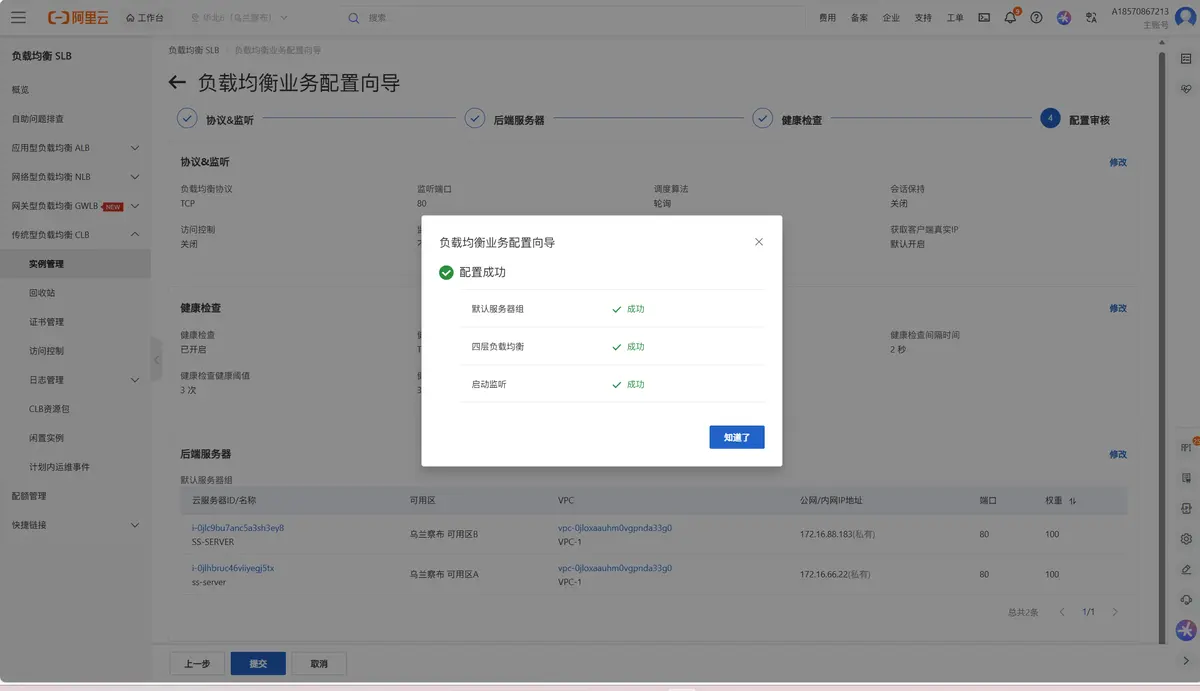Click the headset support icon on the right toolbar
Viewport: 1200px width, 691px height.
(x=1186, y=600)
